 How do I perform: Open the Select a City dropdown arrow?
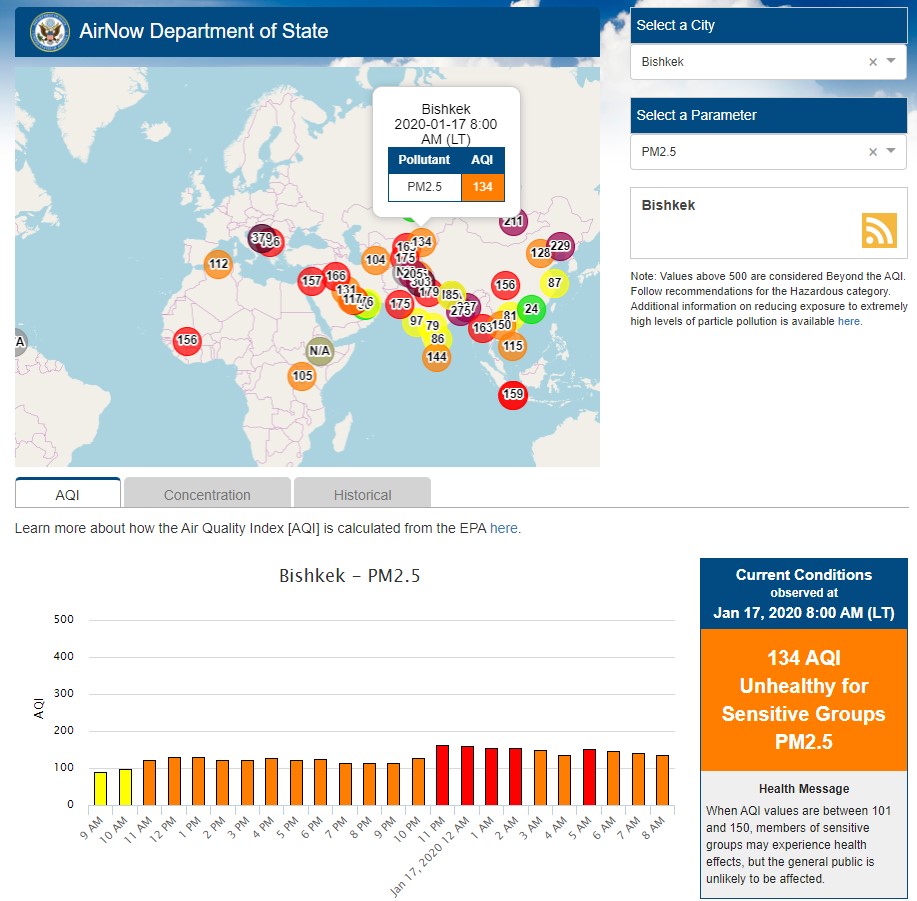(891, 61)
